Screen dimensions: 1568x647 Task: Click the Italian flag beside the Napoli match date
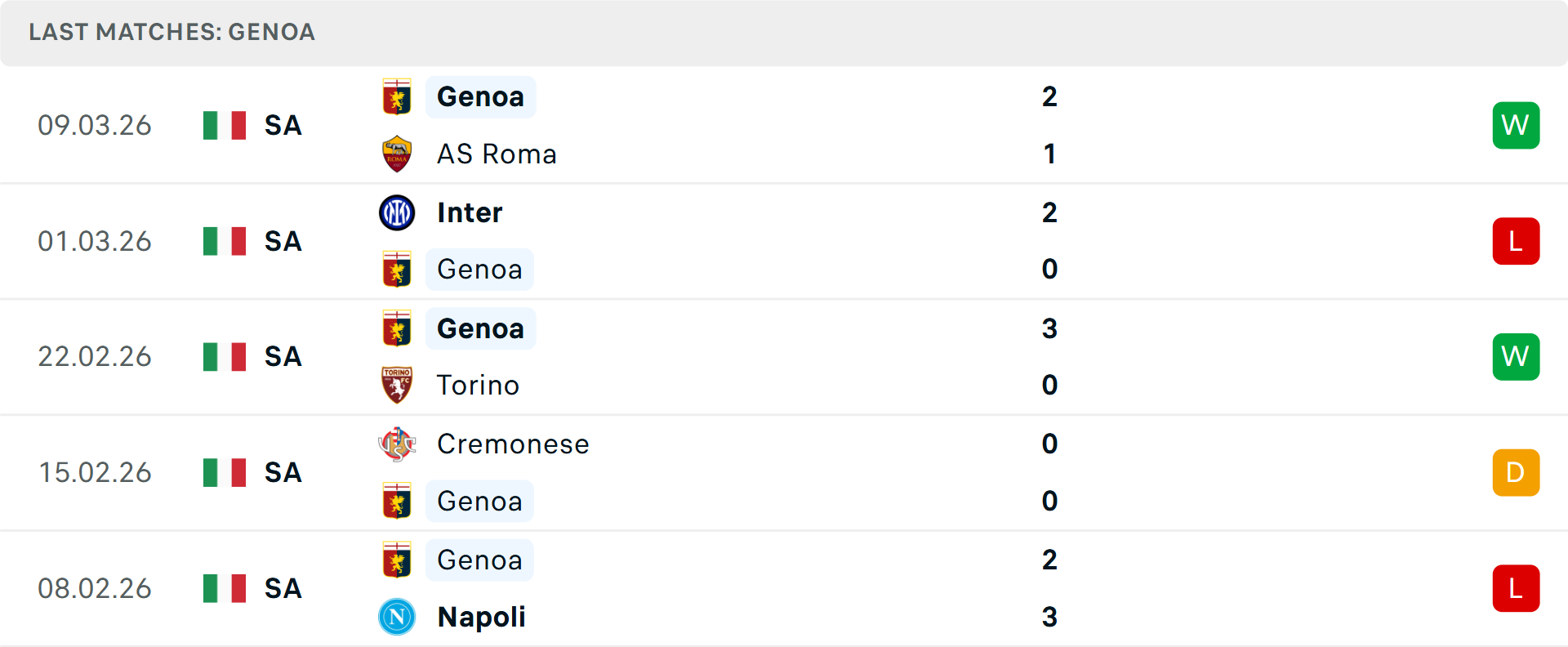(224, 588)
